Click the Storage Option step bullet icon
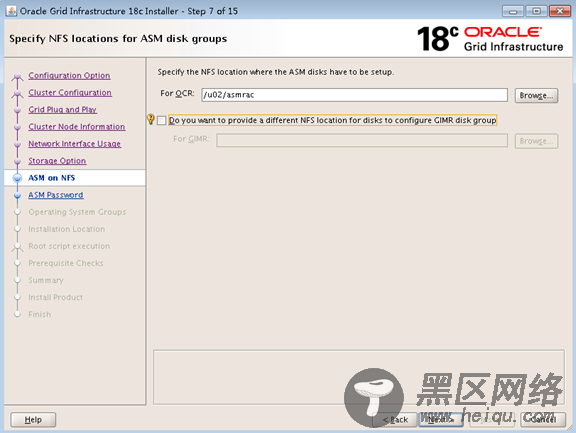 pyautogui.click(x=17, y=161)
